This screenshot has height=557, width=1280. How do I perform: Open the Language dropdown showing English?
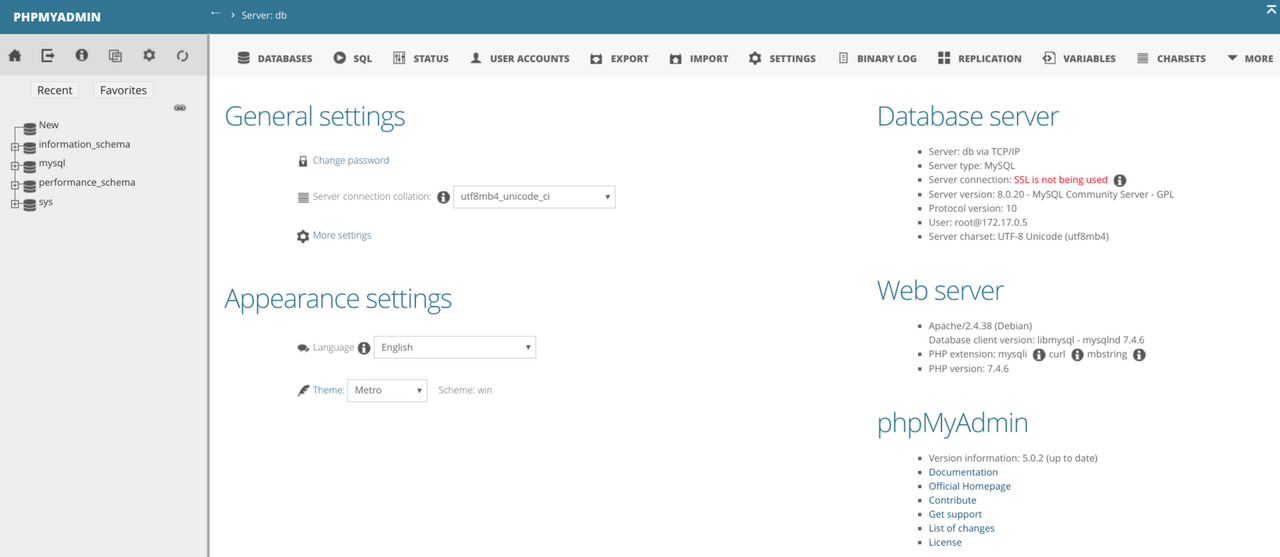click(x=455, y=347)
